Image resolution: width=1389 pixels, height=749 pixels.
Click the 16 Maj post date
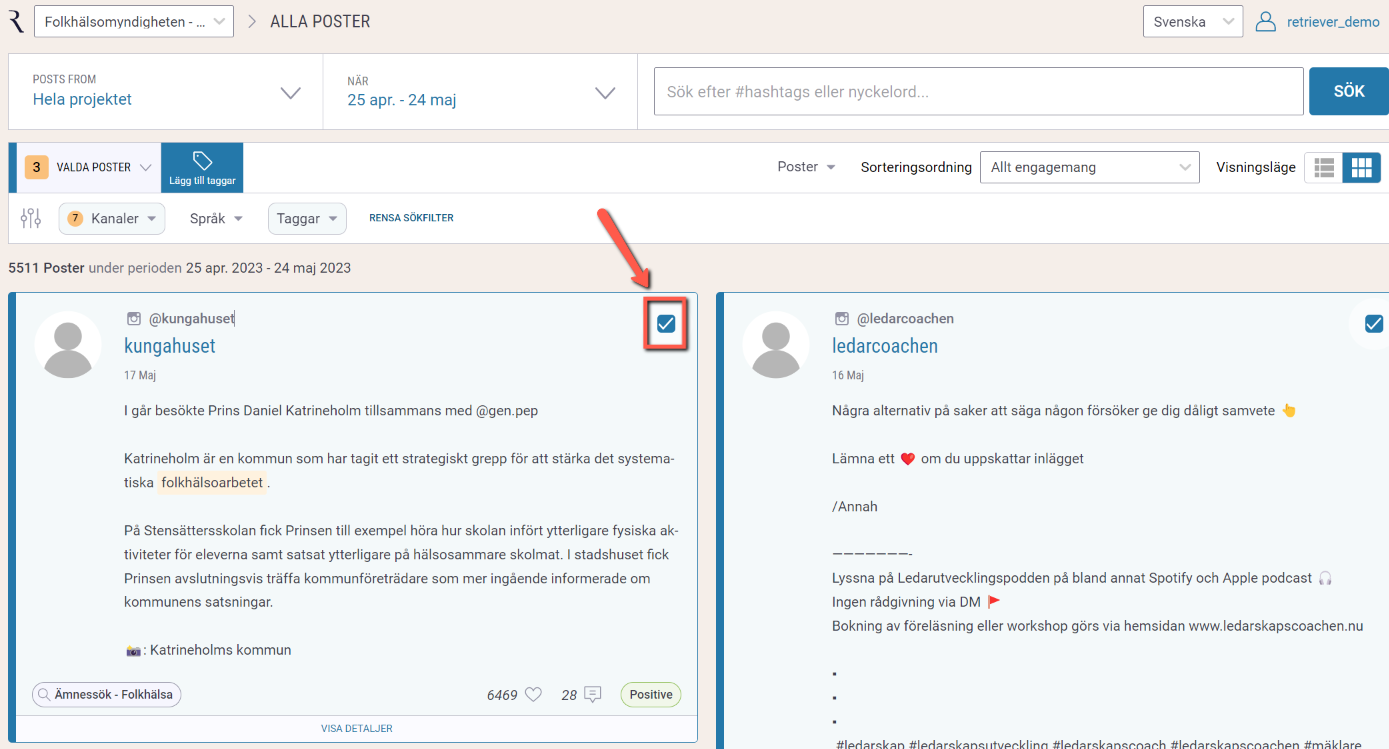pos(848,376)
